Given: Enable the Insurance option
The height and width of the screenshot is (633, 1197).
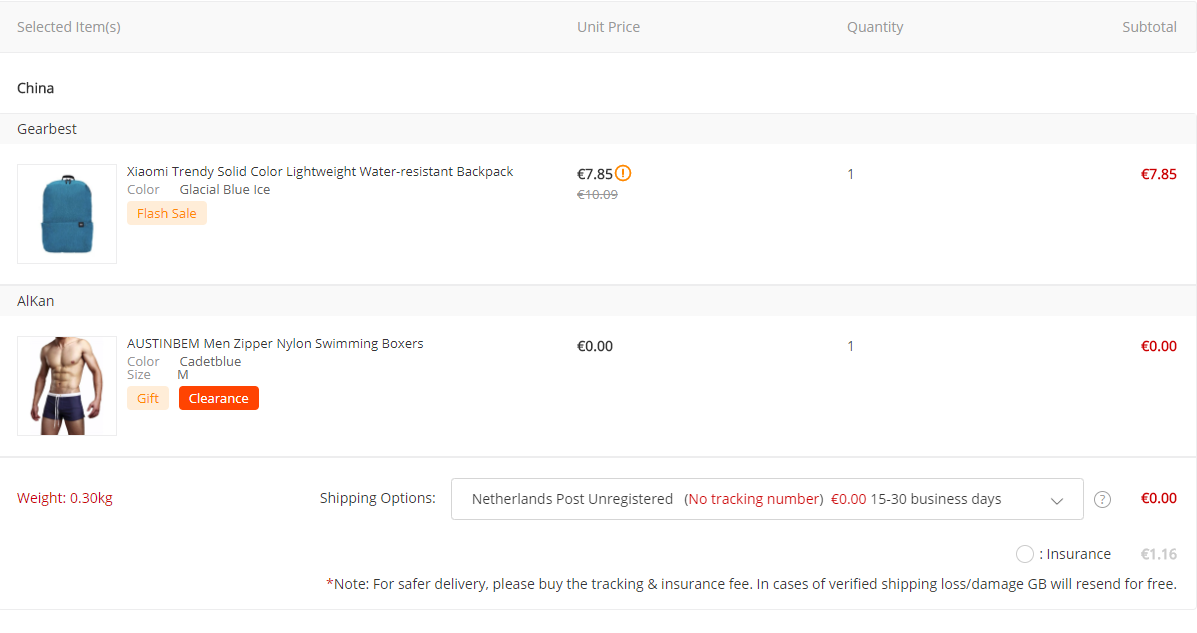Looking at the screenshot, I should point(1024,554).
